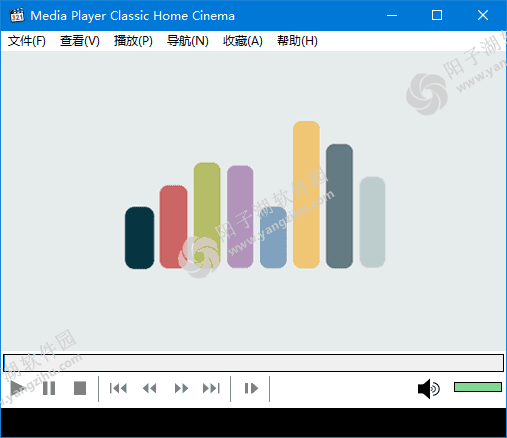
Task: Pause playback with the pause icon
Action: point(49,388)
